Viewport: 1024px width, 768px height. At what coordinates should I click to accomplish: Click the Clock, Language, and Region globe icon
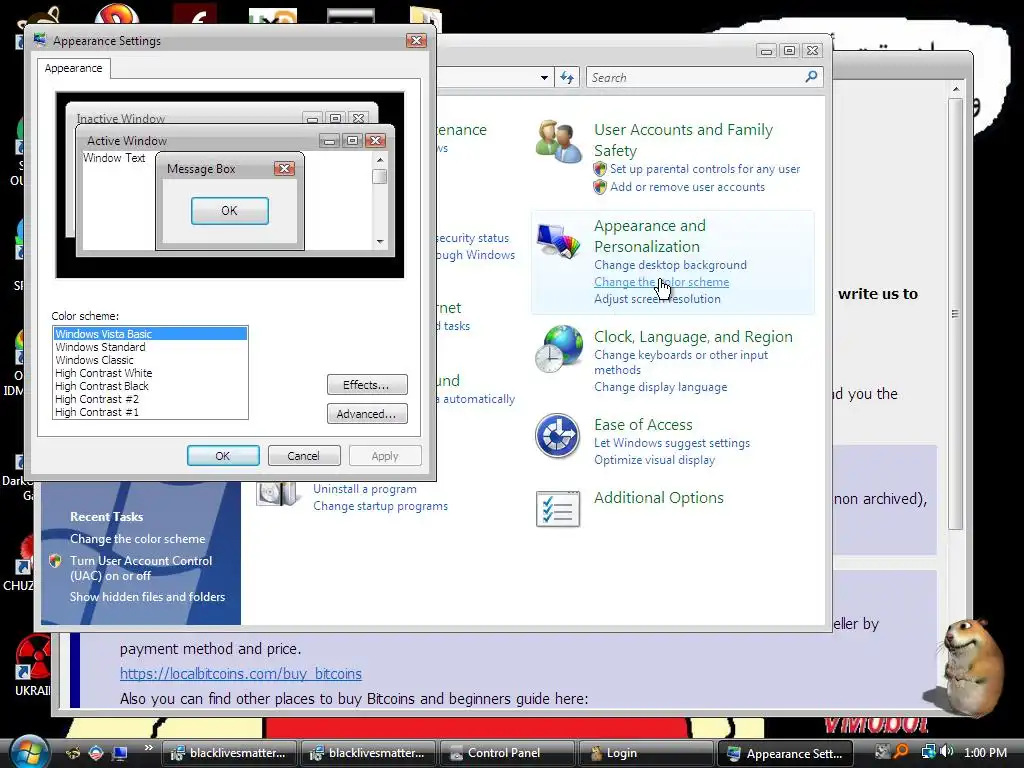558,349
